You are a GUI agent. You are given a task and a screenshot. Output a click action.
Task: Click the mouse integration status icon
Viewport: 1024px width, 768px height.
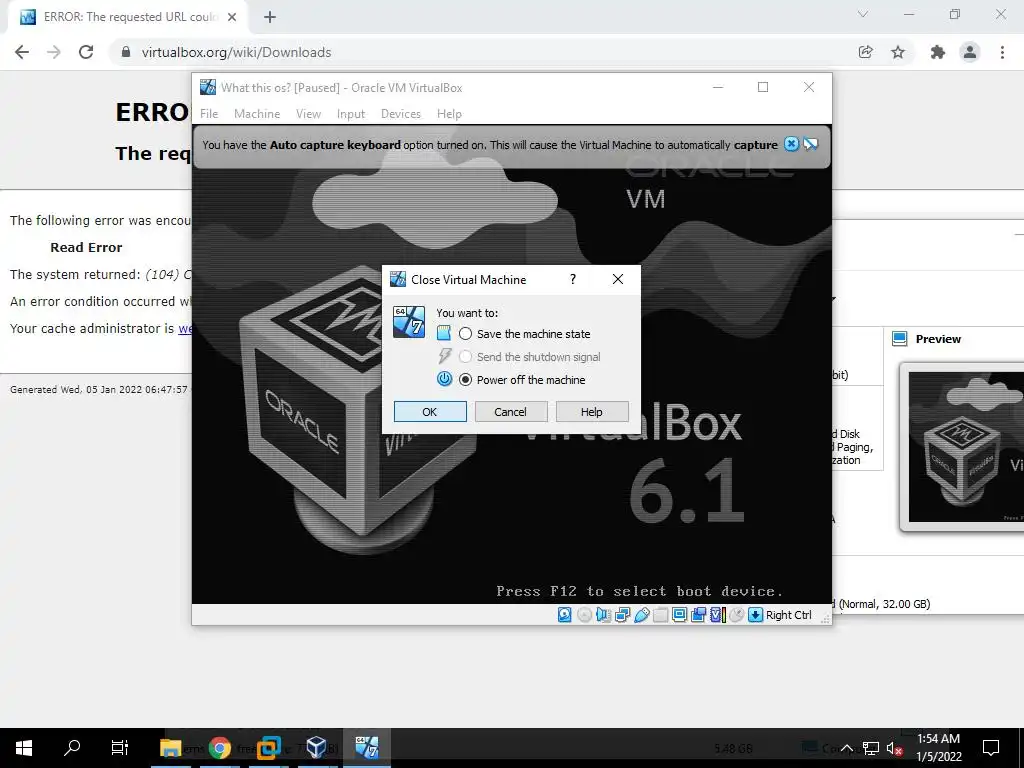(x=736, y=615)
